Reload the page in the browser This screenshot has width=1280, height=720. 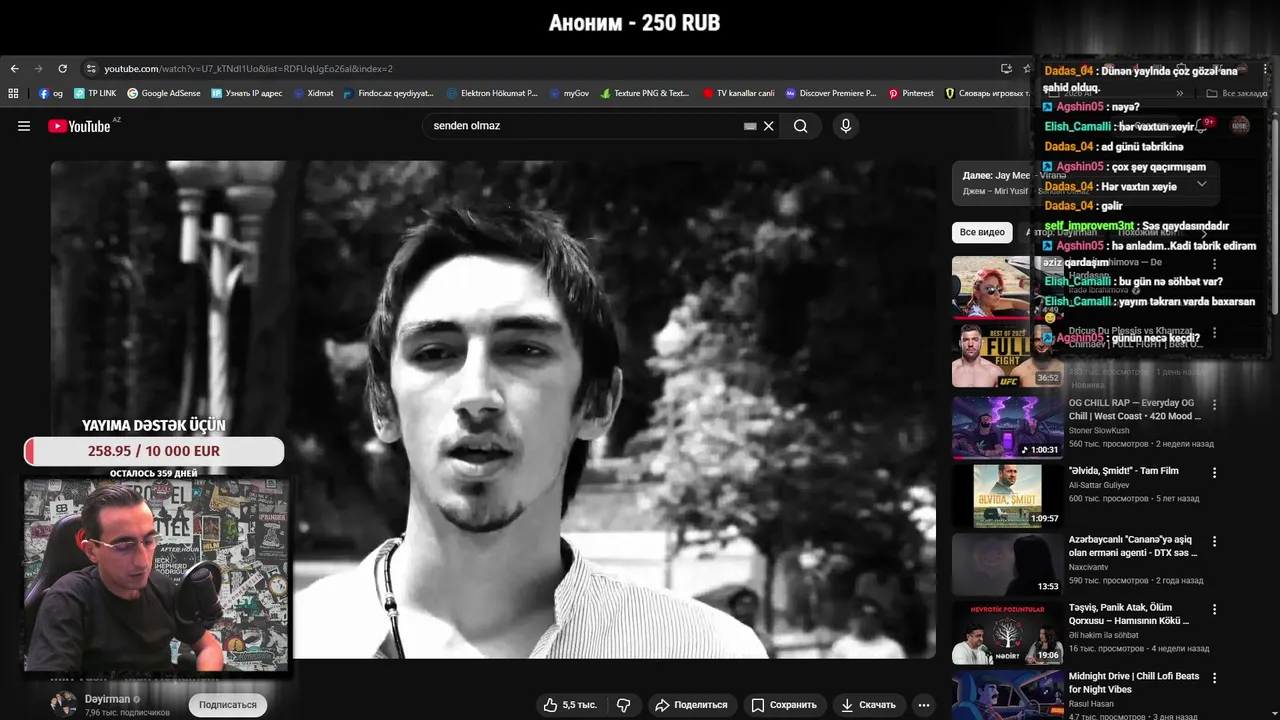[x=62, y=69]
